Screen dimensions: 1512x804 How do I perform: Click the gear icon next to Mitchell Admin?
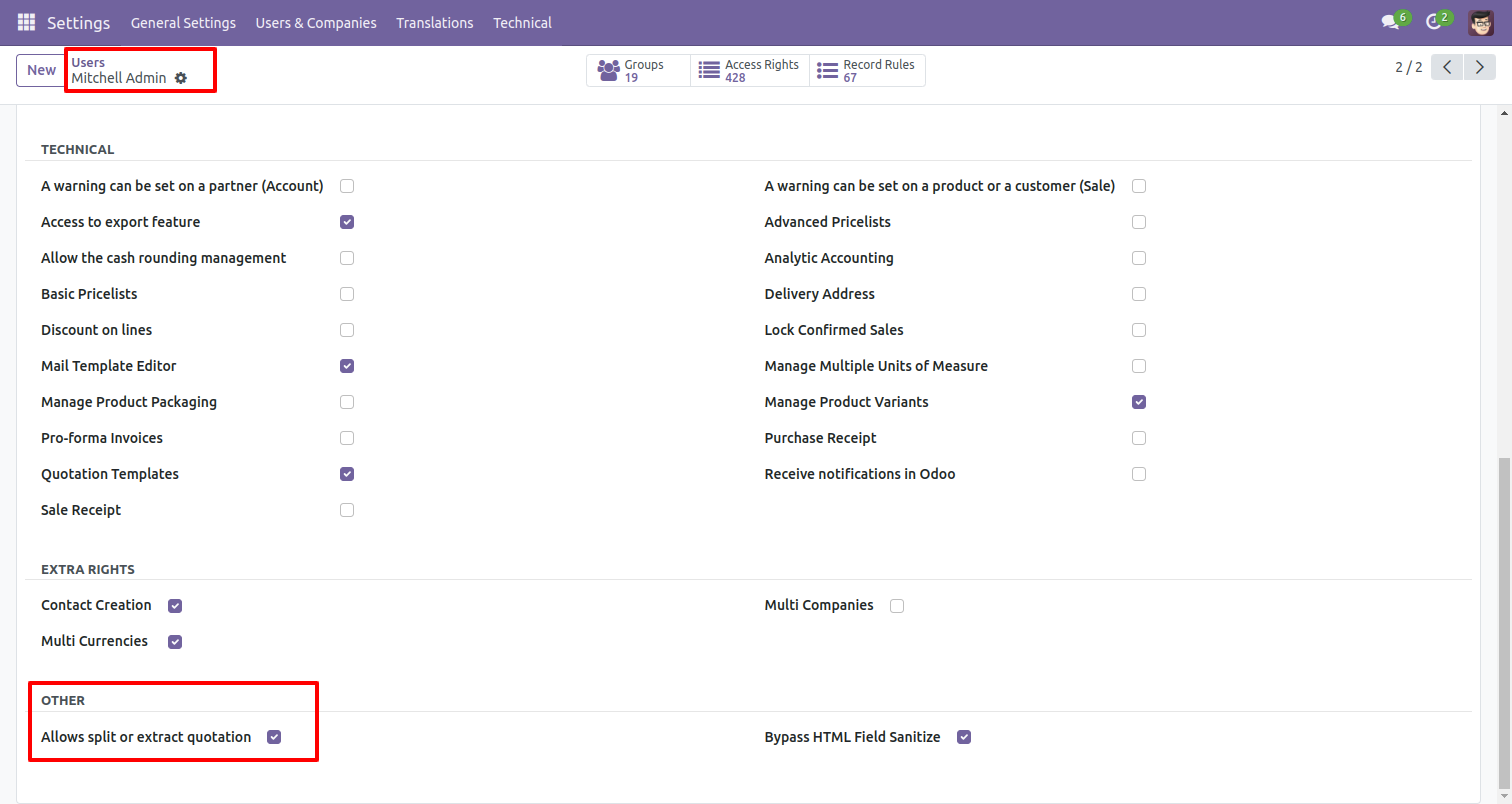click(x=181, y=78)
